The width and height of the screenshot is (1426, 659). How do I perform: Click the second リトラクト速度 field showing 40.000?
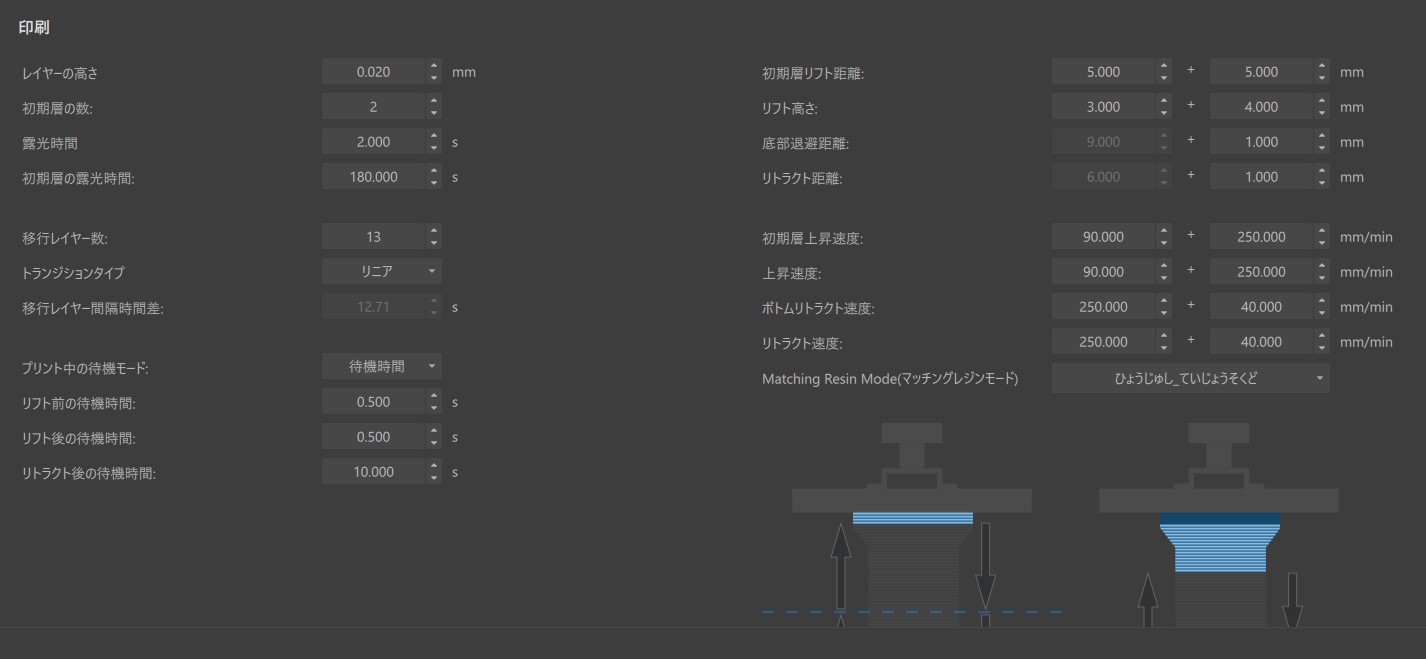point(1260,342)
